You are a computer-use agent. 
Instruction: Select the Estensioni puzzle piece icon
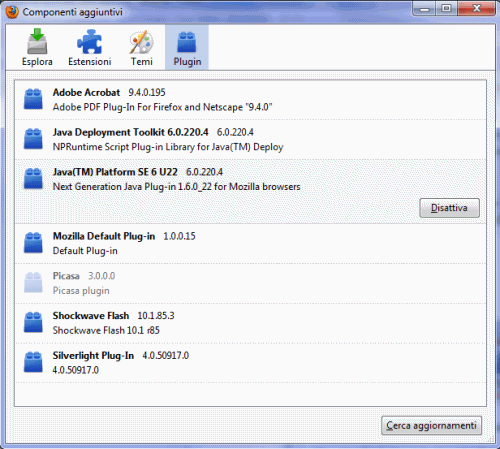click(89, 41)
